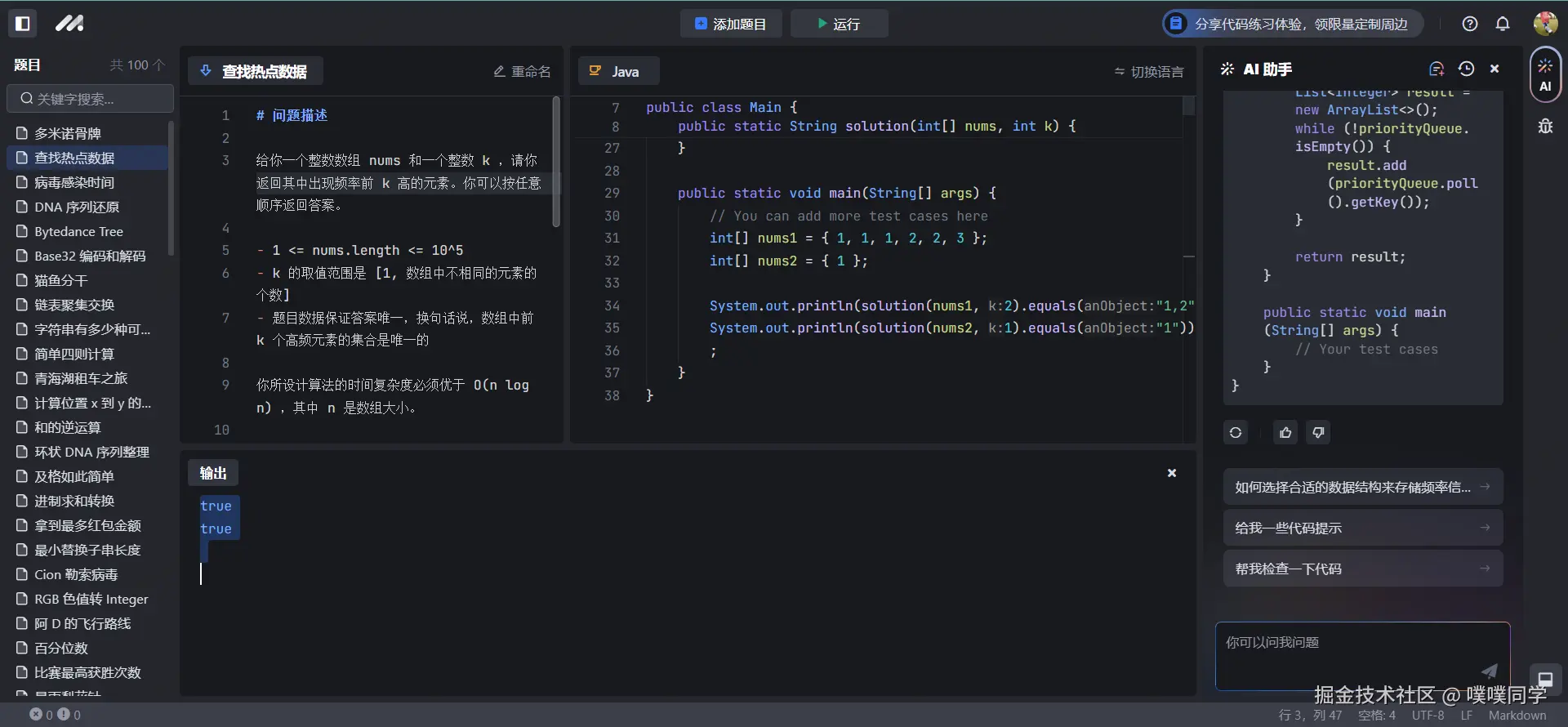Click the 添加题目 button
1568x727 pixels.
[x=730, y=24]
